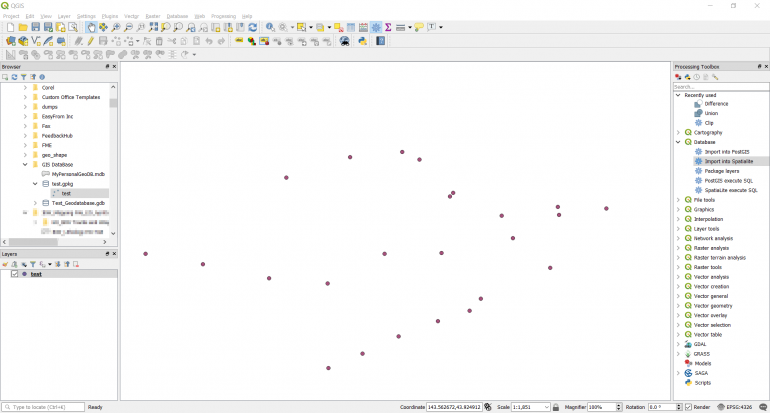Click the Refresh icon in Browser panel
Viewport: 770px width, 413px height.
(15, 76)
